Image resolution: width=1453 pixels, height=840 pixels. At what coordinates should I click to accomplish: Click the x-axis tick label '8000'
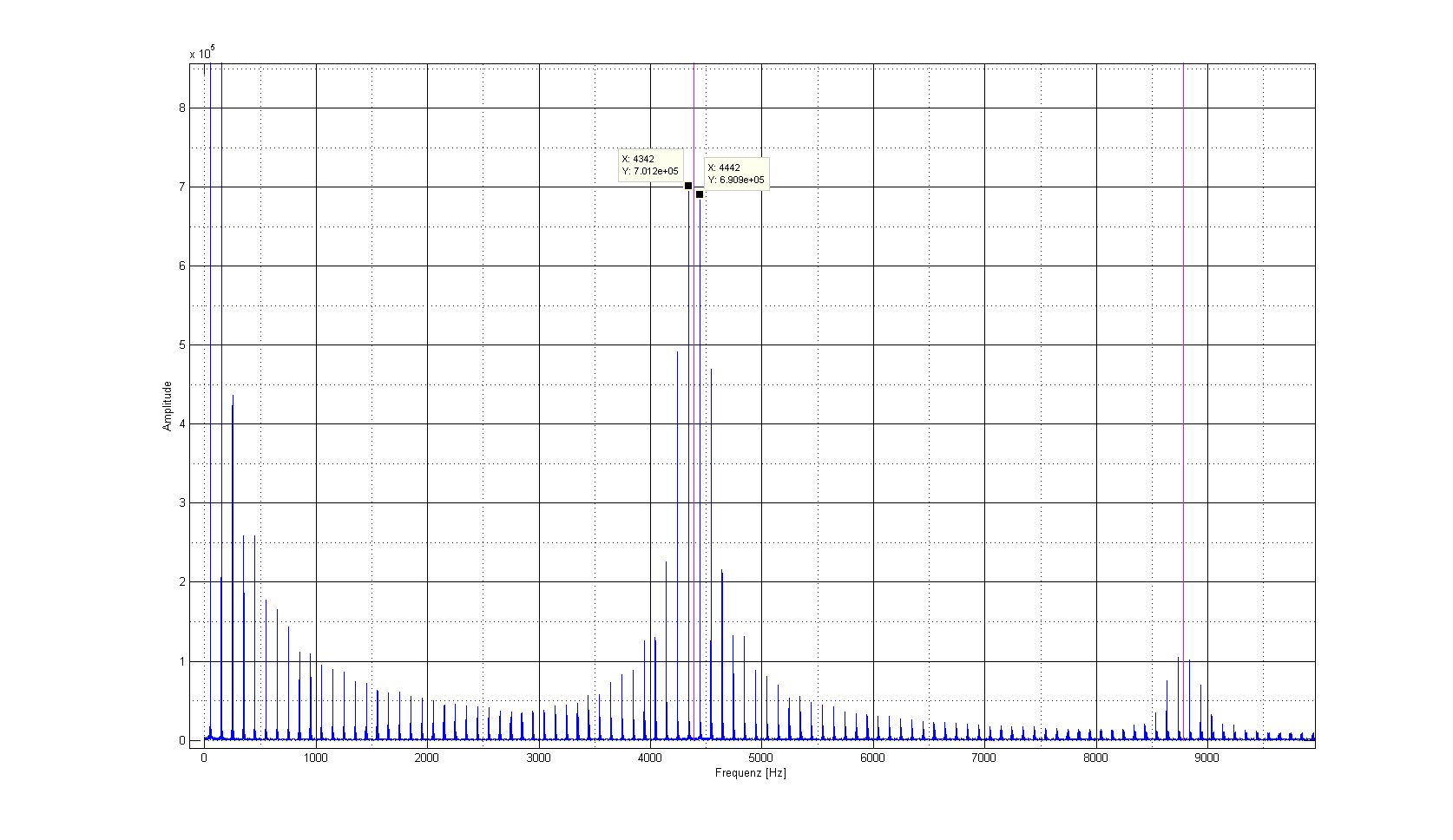pyautogui.click(x=1095, y=758)
